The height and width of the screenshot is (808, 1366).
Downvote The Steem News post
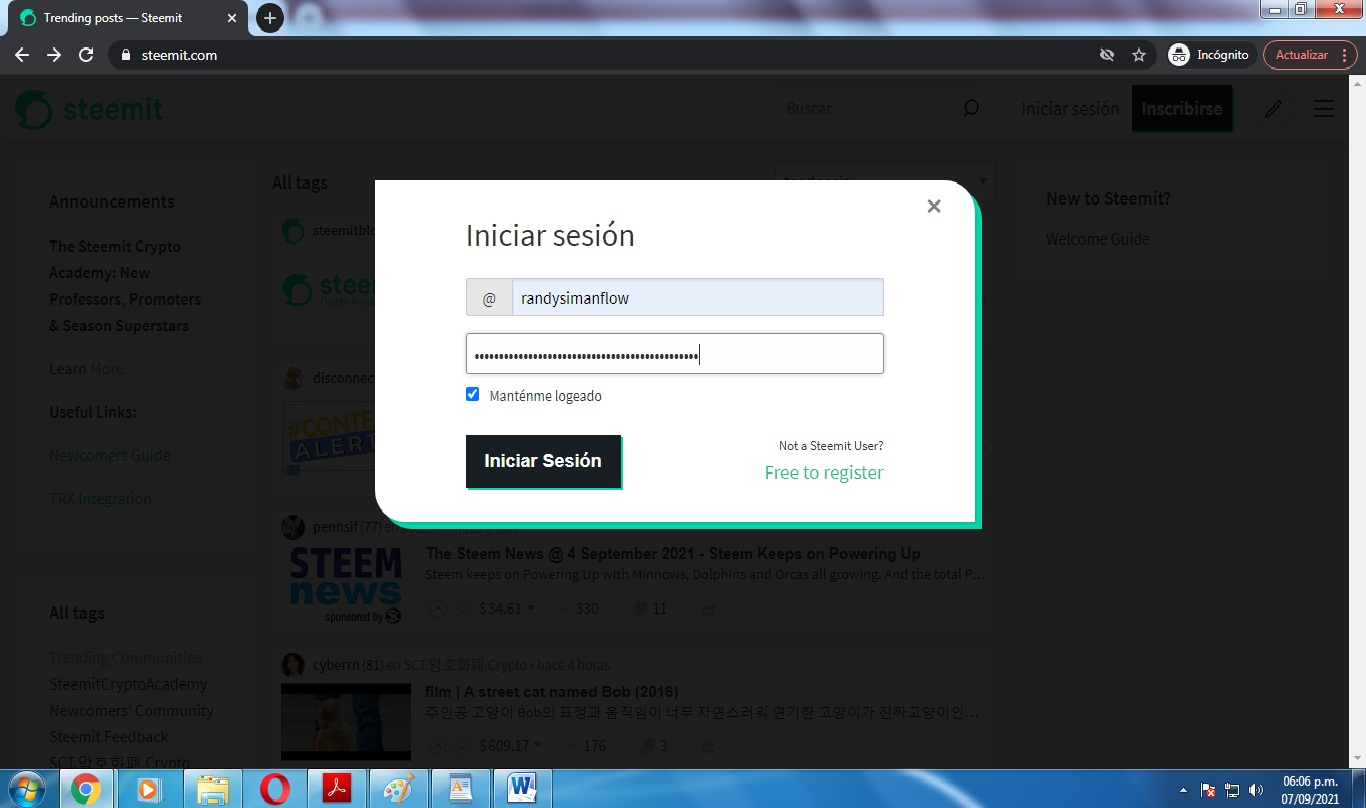click(462, 608)
